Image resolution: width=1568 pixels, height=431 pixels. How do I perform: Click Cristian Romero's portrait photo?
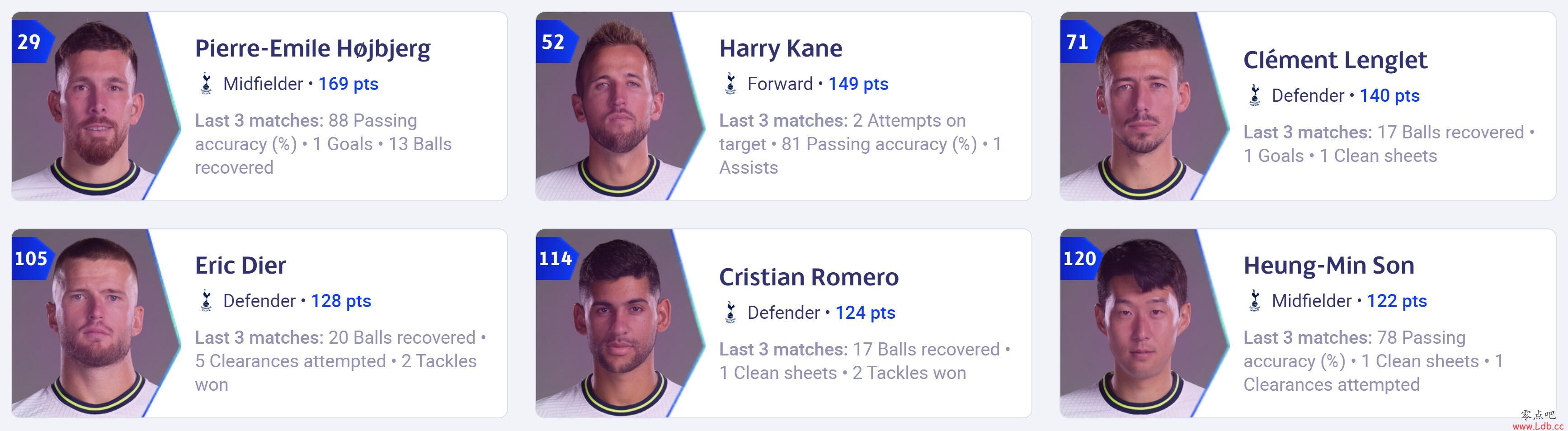(x=619, y=323)
